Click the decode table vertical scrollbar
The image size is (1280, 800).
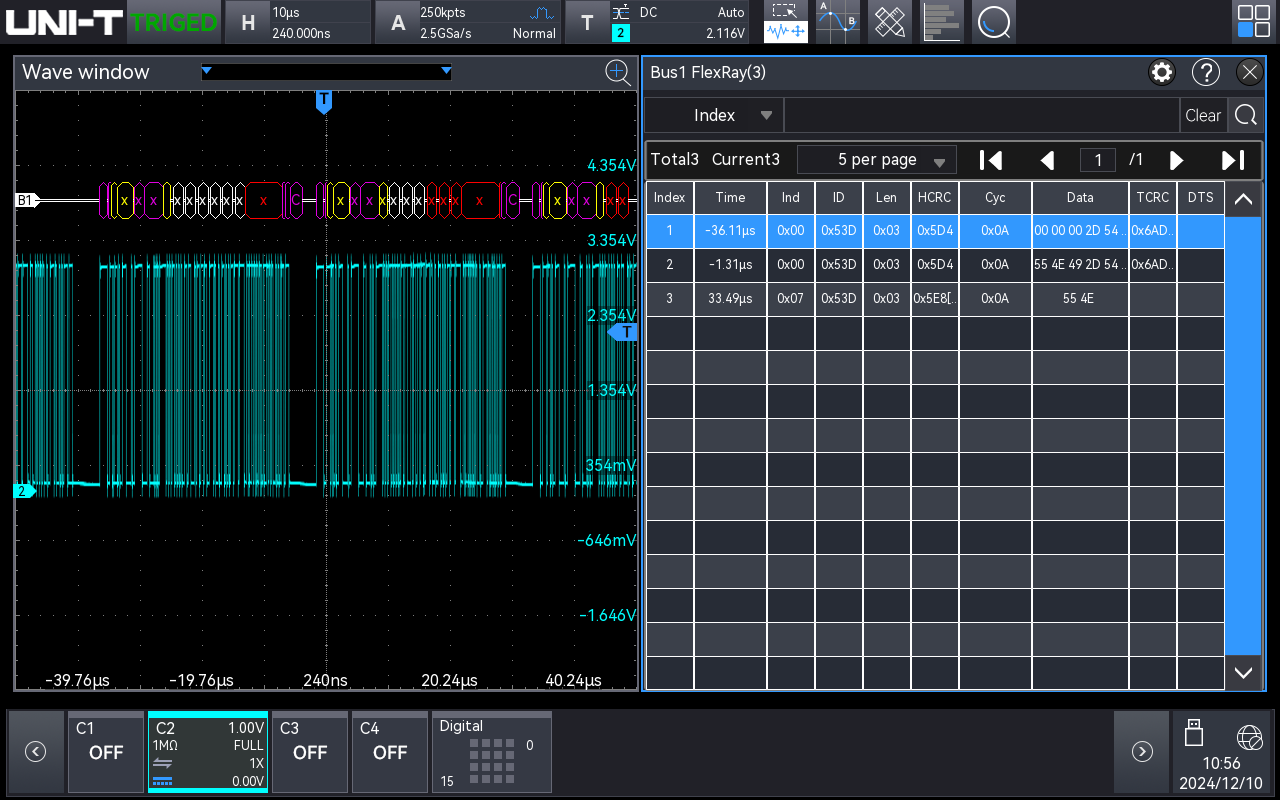coord(1243,435)
